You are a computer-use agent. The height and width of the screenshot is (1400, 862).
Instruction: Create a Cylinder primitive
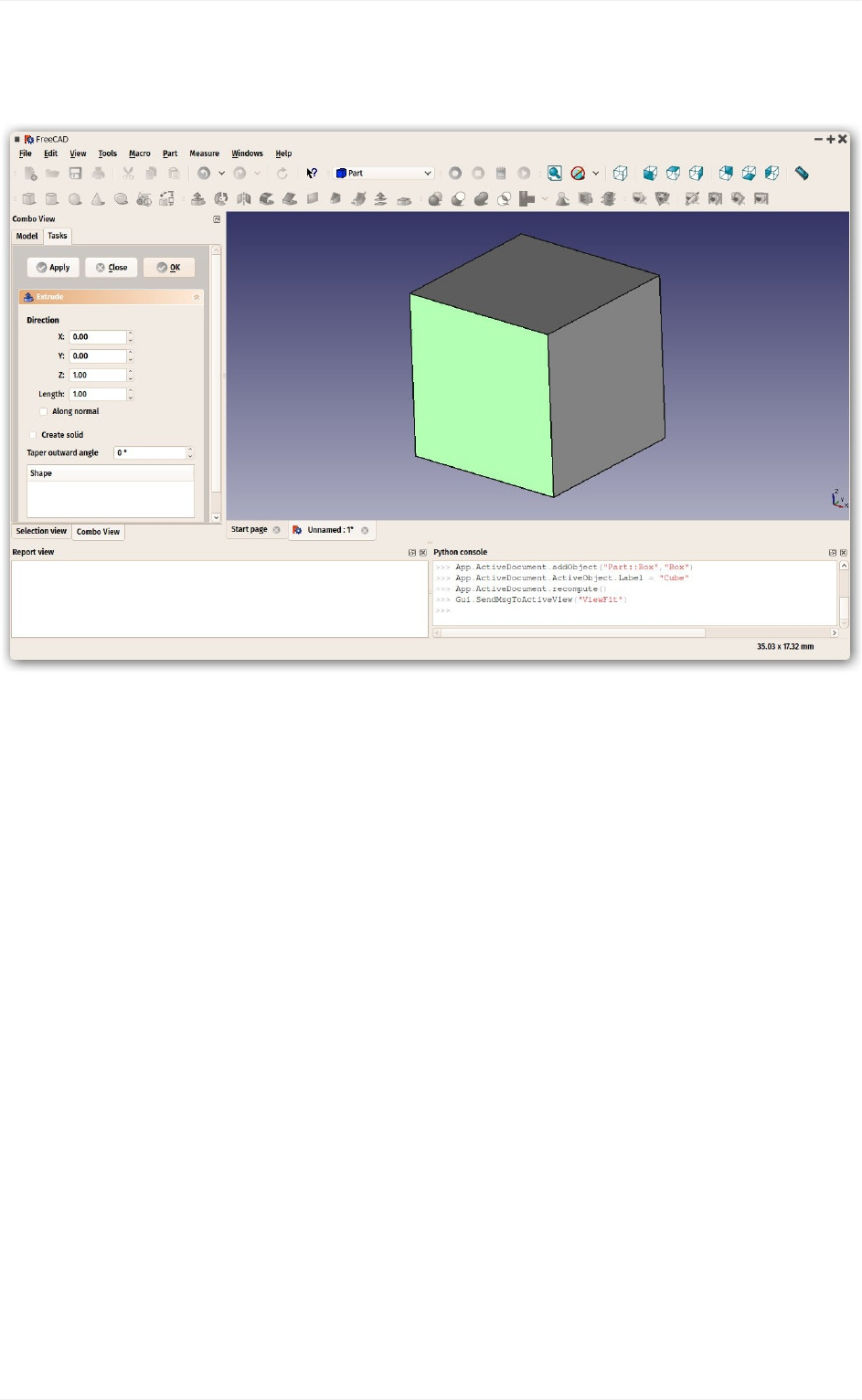click(x=52, y=198)
